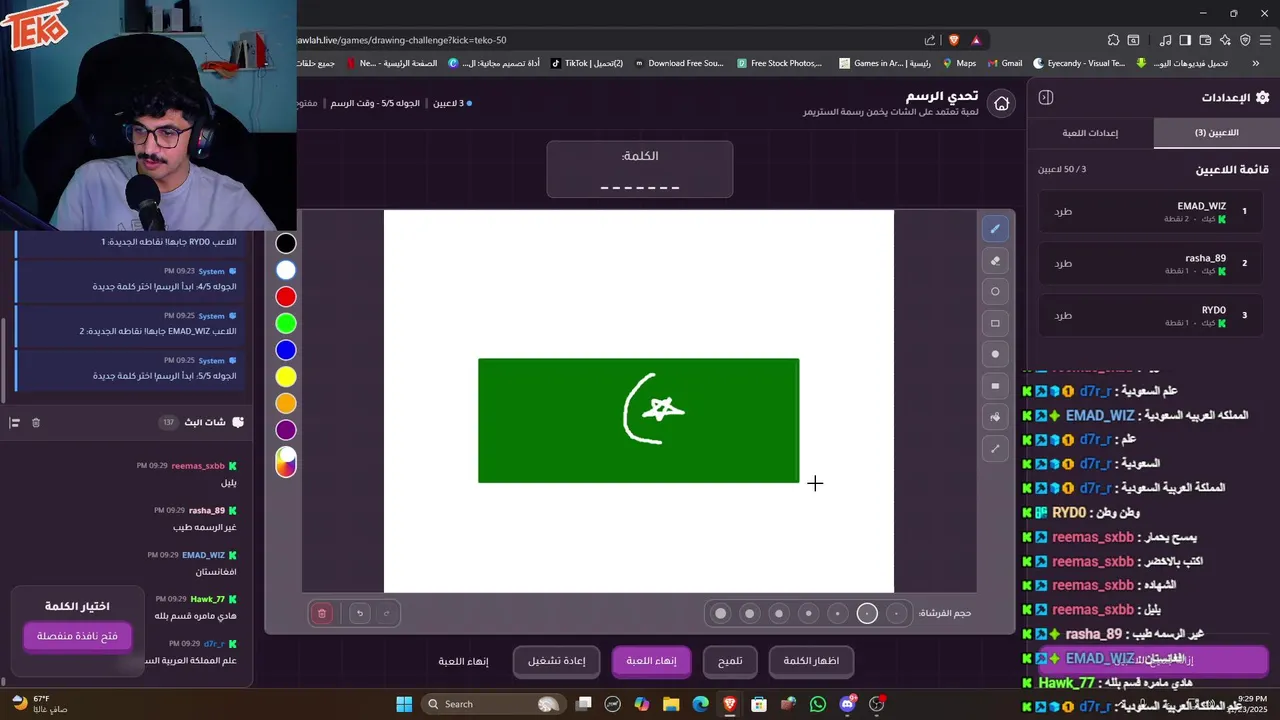Viewport: 1280px width, 720px height.
Task: Pick the purple color swatch
Action: click(x=286, y=430)
